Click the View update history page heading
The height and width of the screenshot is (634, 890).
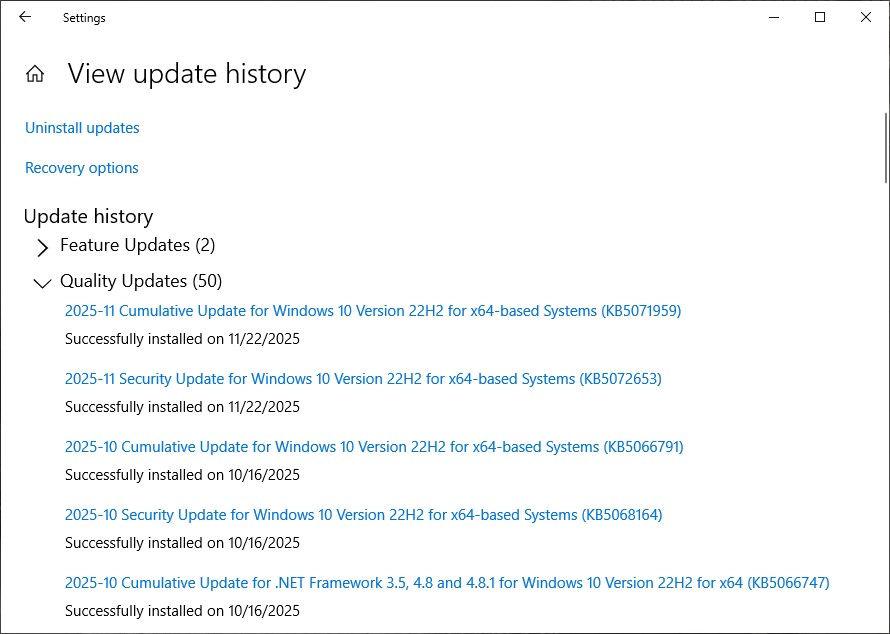(187, 74)
